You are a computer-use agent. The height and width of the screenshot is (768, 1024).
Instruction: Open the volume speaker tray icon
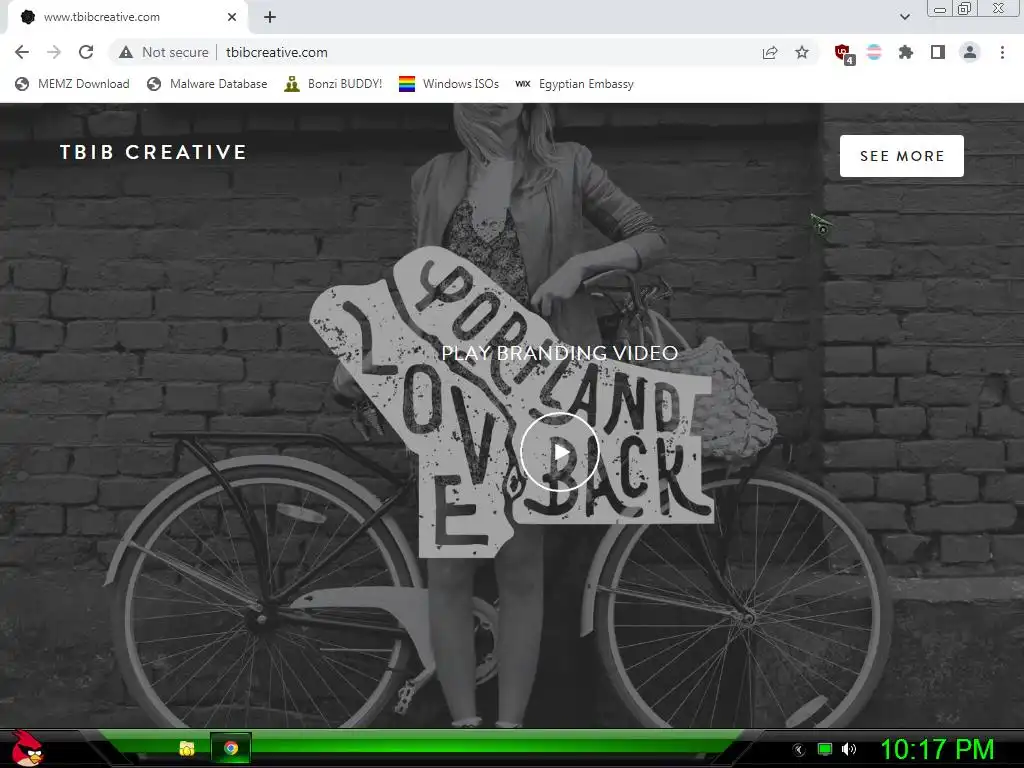click(849, 750)
